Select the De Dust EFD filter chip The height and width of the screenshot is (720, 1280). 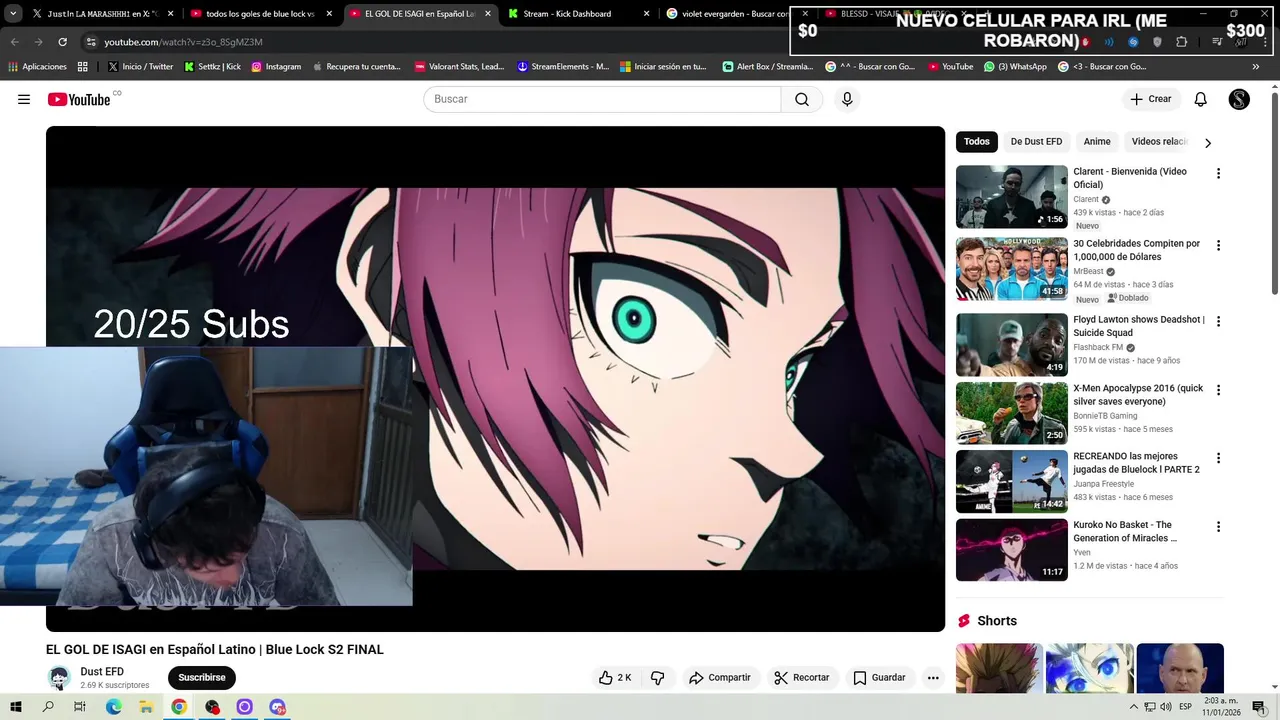click(1036, 142)
